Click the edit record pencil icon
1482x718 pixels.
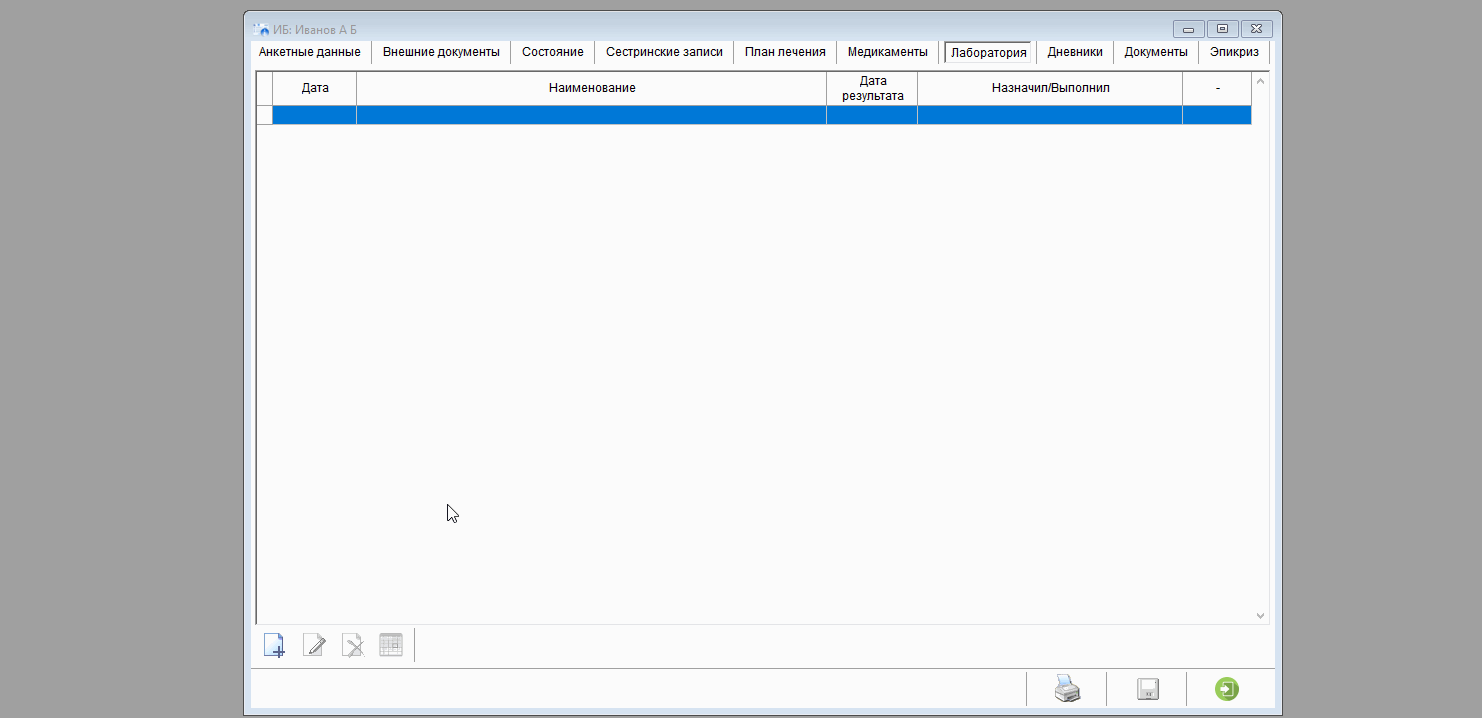coord(314,645)
